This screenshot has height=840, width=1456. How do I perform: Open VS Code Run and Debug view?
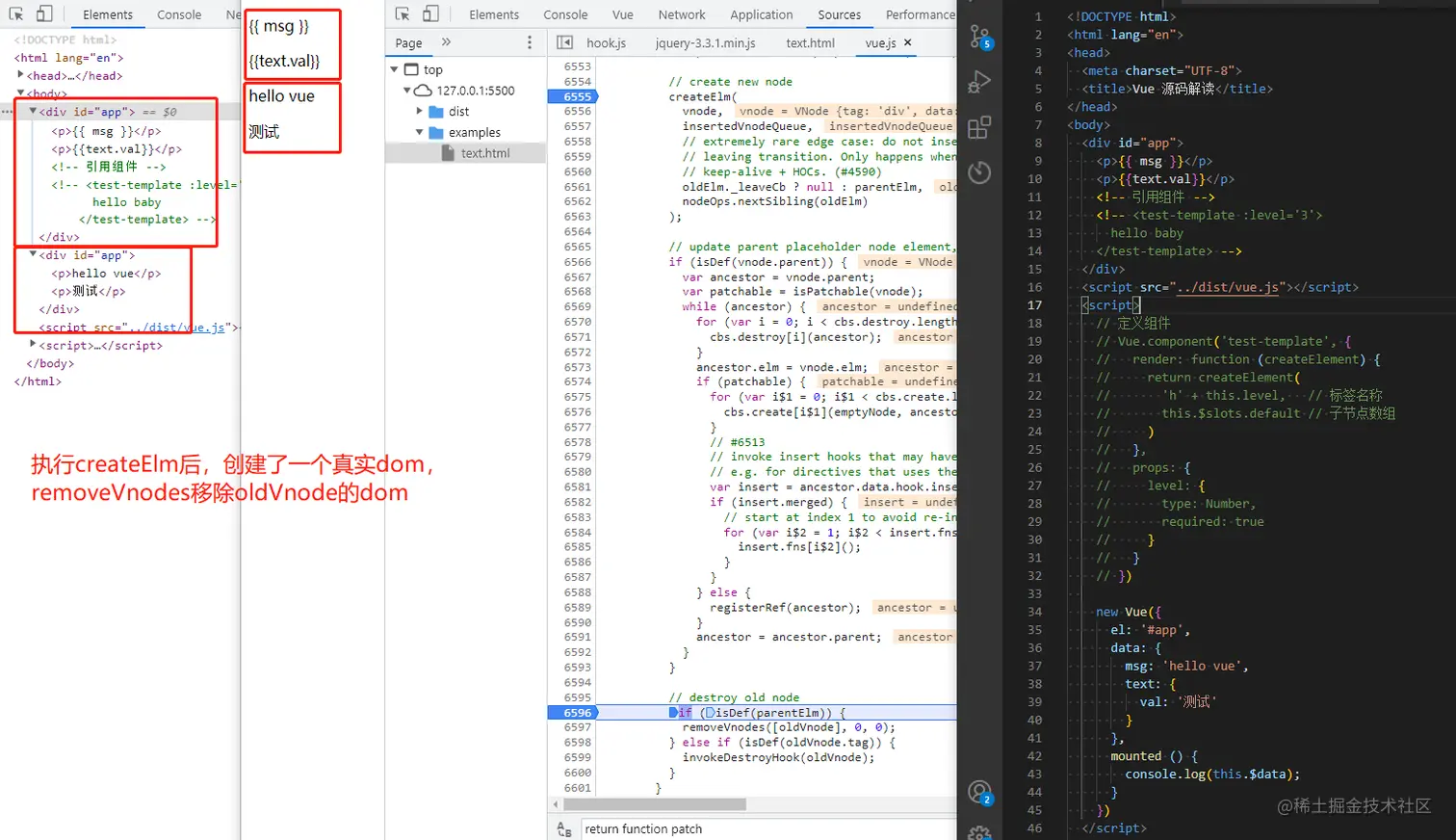(x=979, y=82)
